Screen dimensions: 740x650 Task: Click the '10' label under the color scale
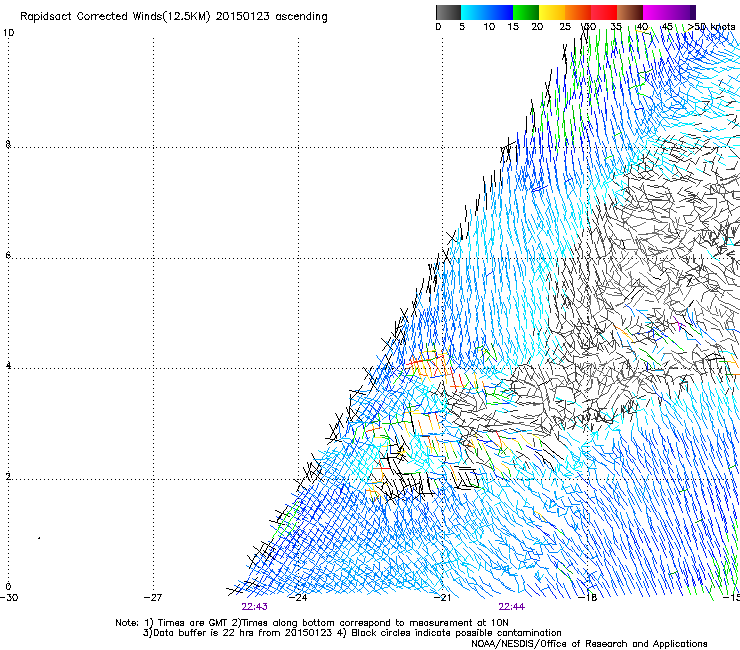(x=489, y=27)
